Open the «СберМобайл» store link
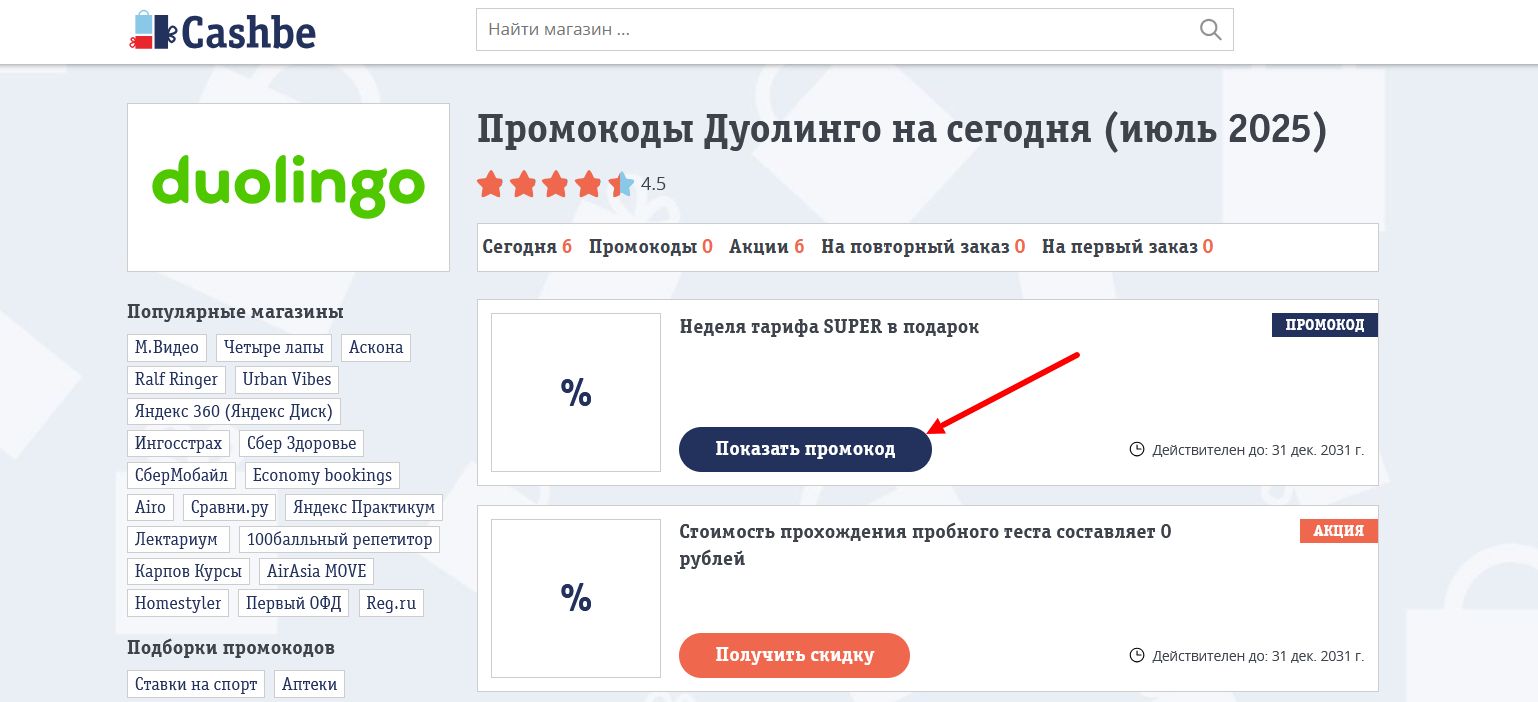 182,476
